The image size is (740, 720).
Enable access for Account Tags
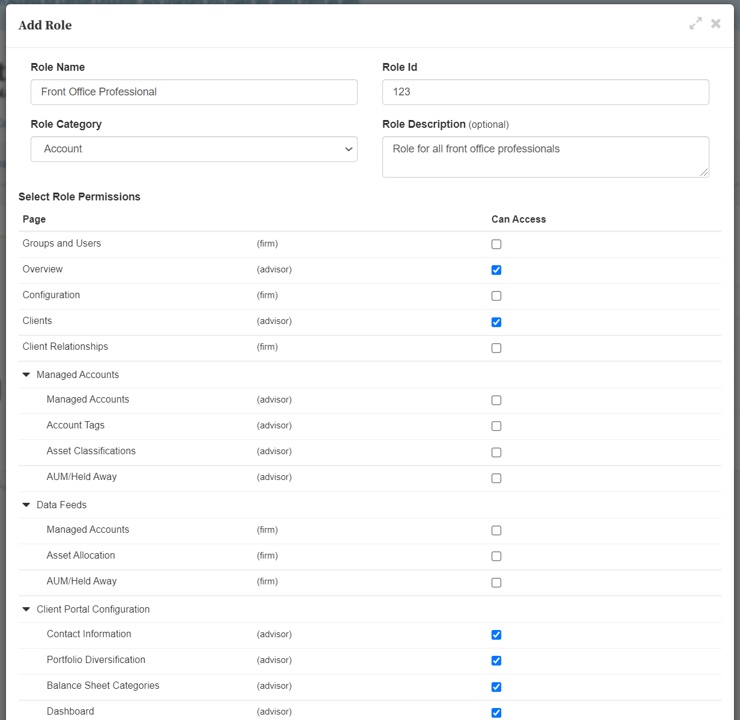(496, 426)
